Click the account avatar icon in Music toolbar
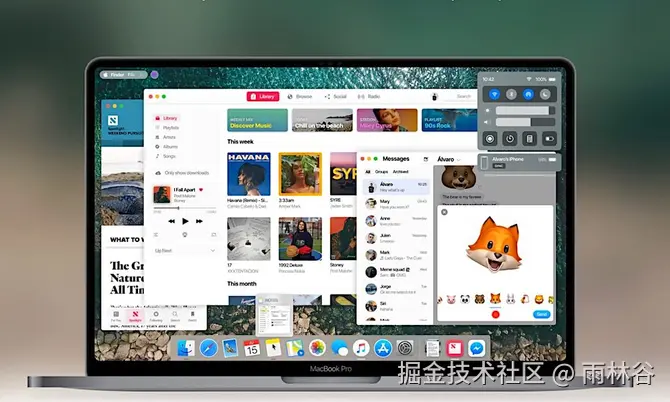Image resolution: width=670 pixels, height=402 pixels. (435, 97)
